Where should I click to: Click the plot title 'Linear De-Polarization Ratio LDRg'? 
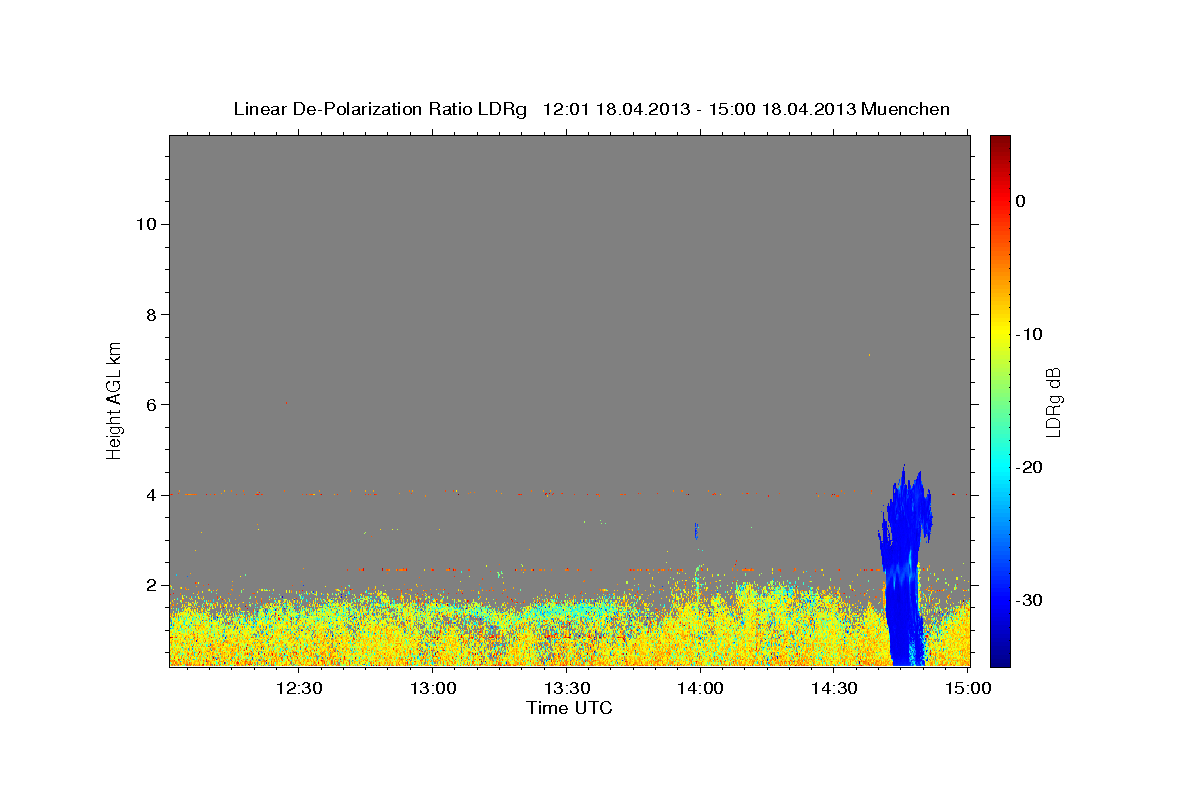click(380, 109)
